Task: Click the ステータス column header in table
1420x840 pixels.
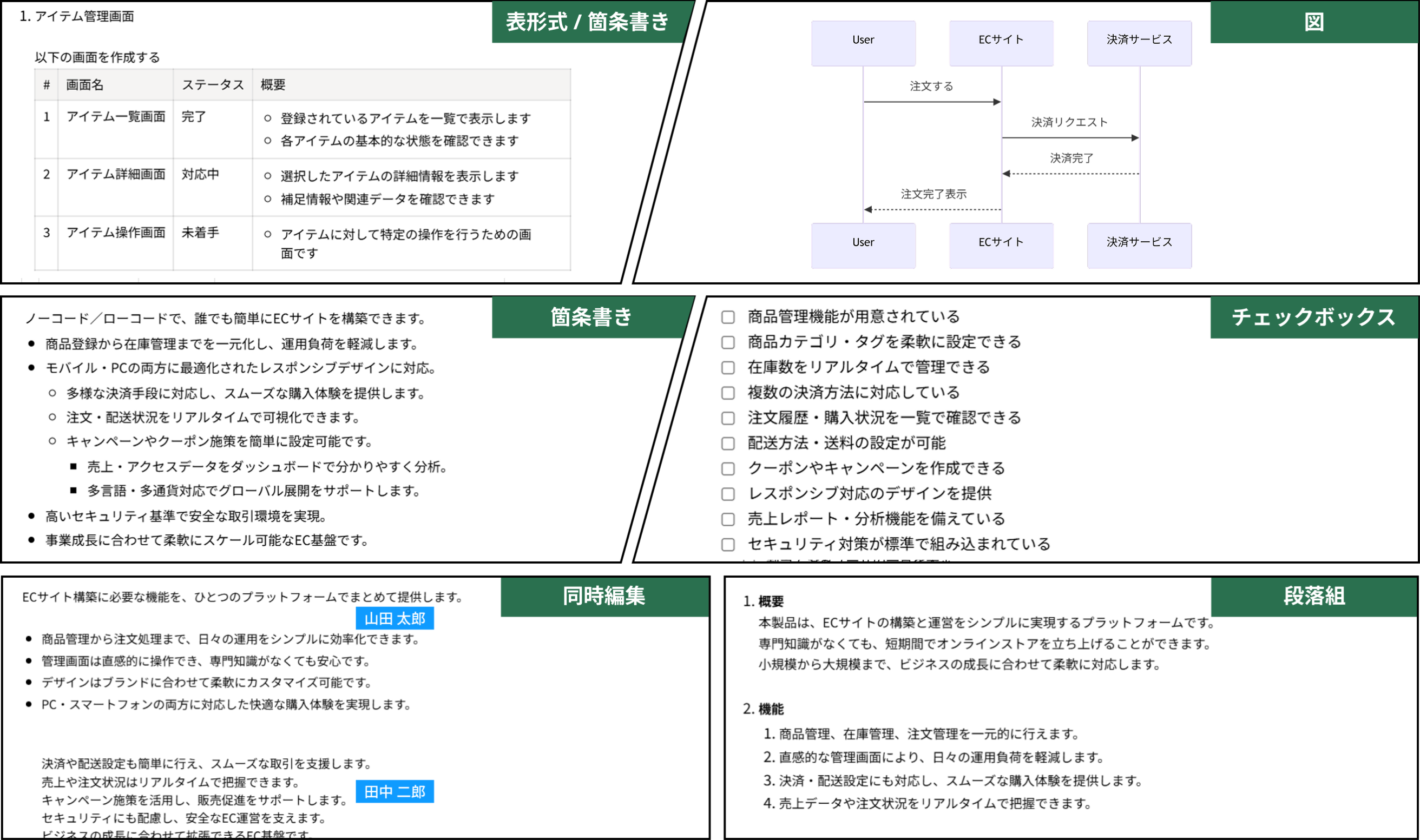Action: (x=212, y=85)
